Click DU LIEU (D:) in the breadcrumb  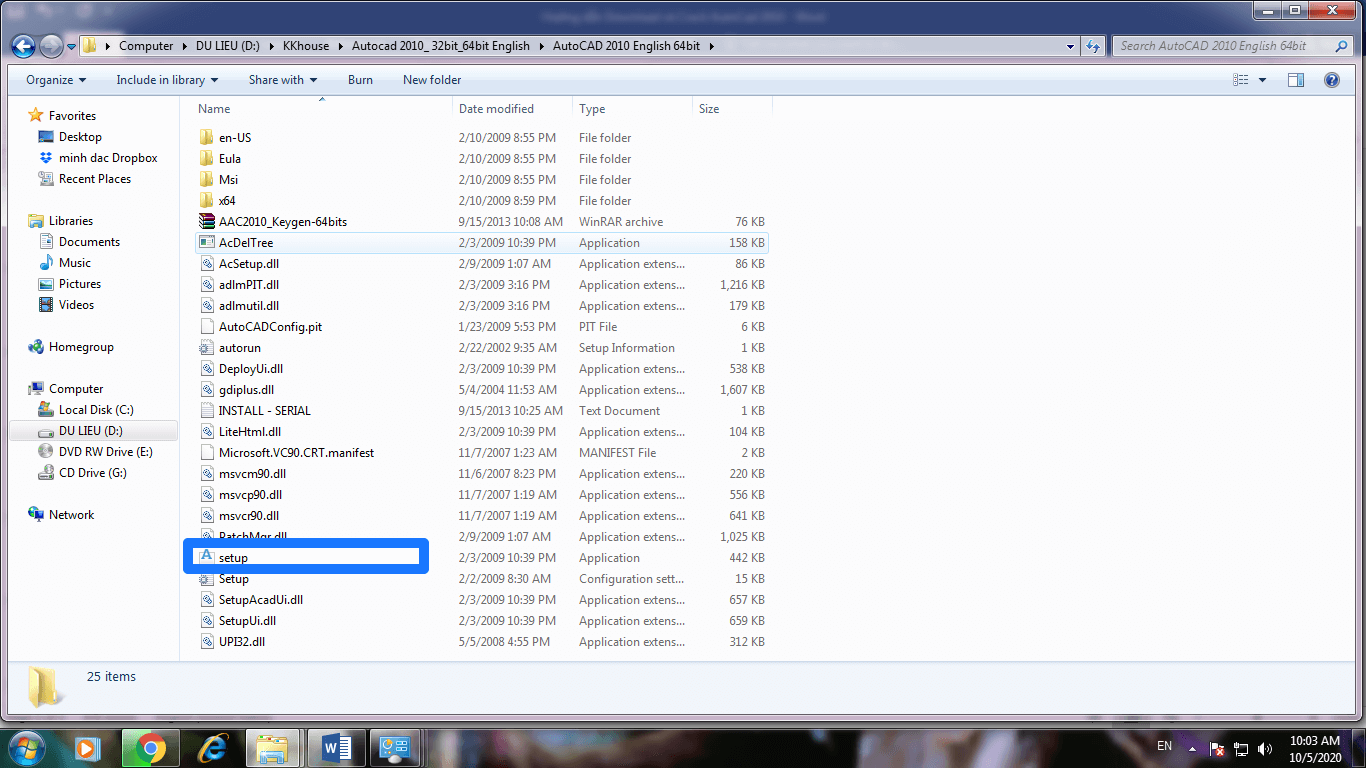[x=230, y=46]
